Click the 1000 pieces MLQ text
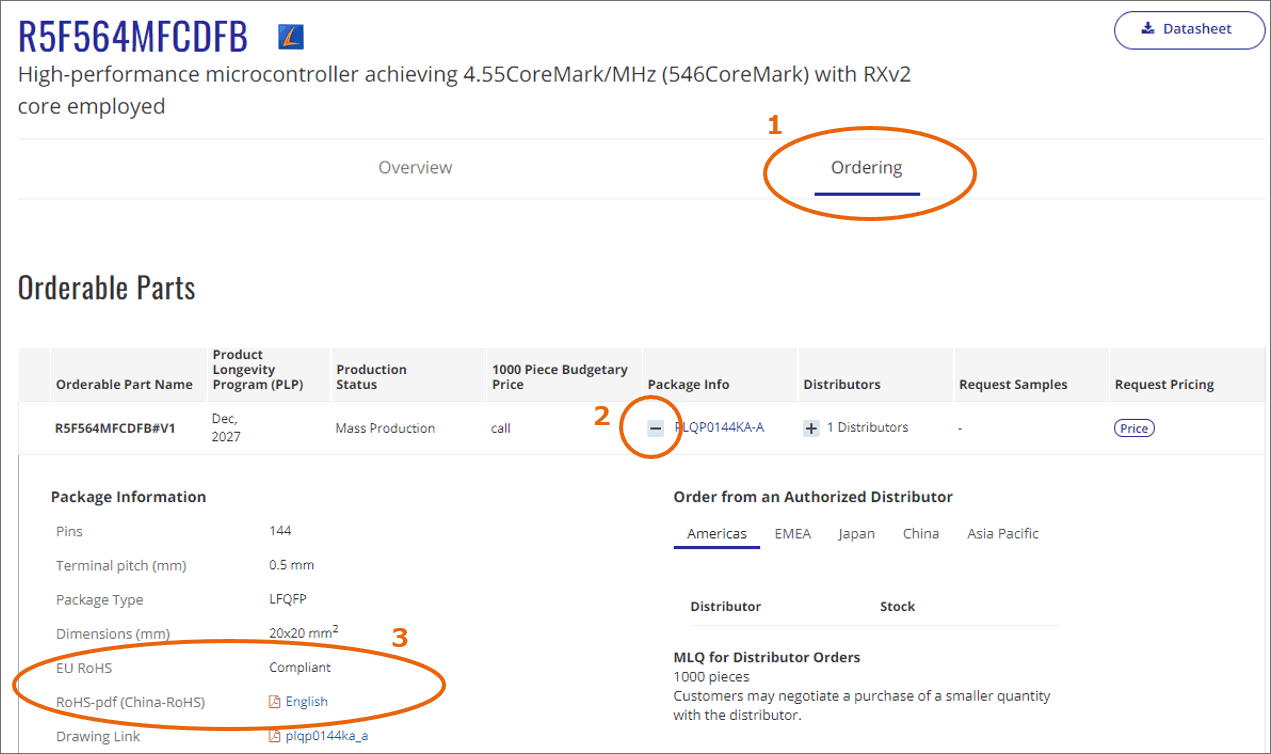Viewport: 1271px width, 754px height. (x=711, y=677)
